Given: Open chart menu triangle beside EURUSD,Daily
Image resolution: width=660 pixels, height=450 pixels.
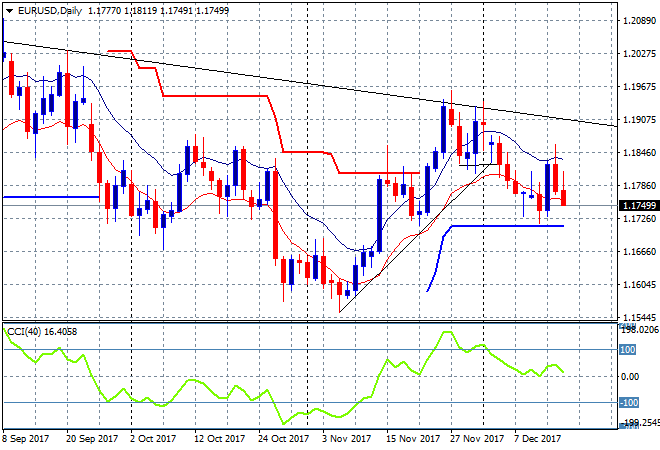Looking at the screenshot, I should [x=9, y=11].
